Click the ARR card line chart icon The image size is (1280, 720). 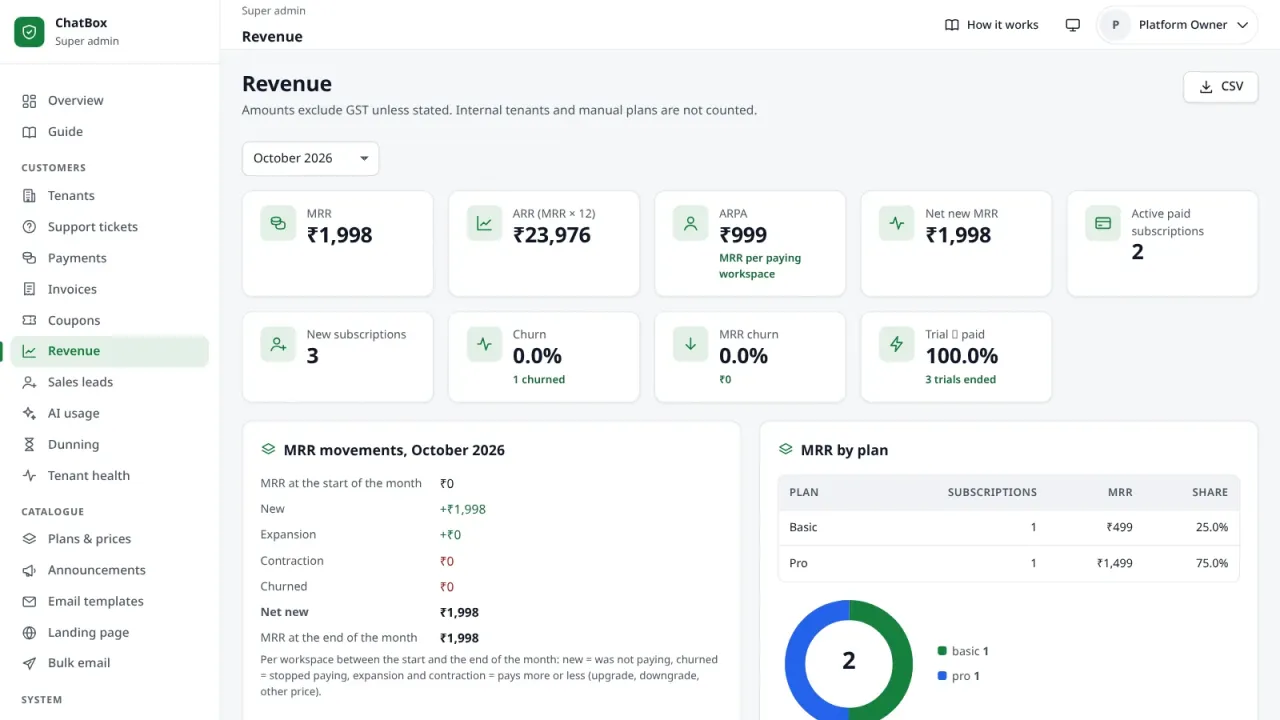pyautogui.click(x=484, y=223)
